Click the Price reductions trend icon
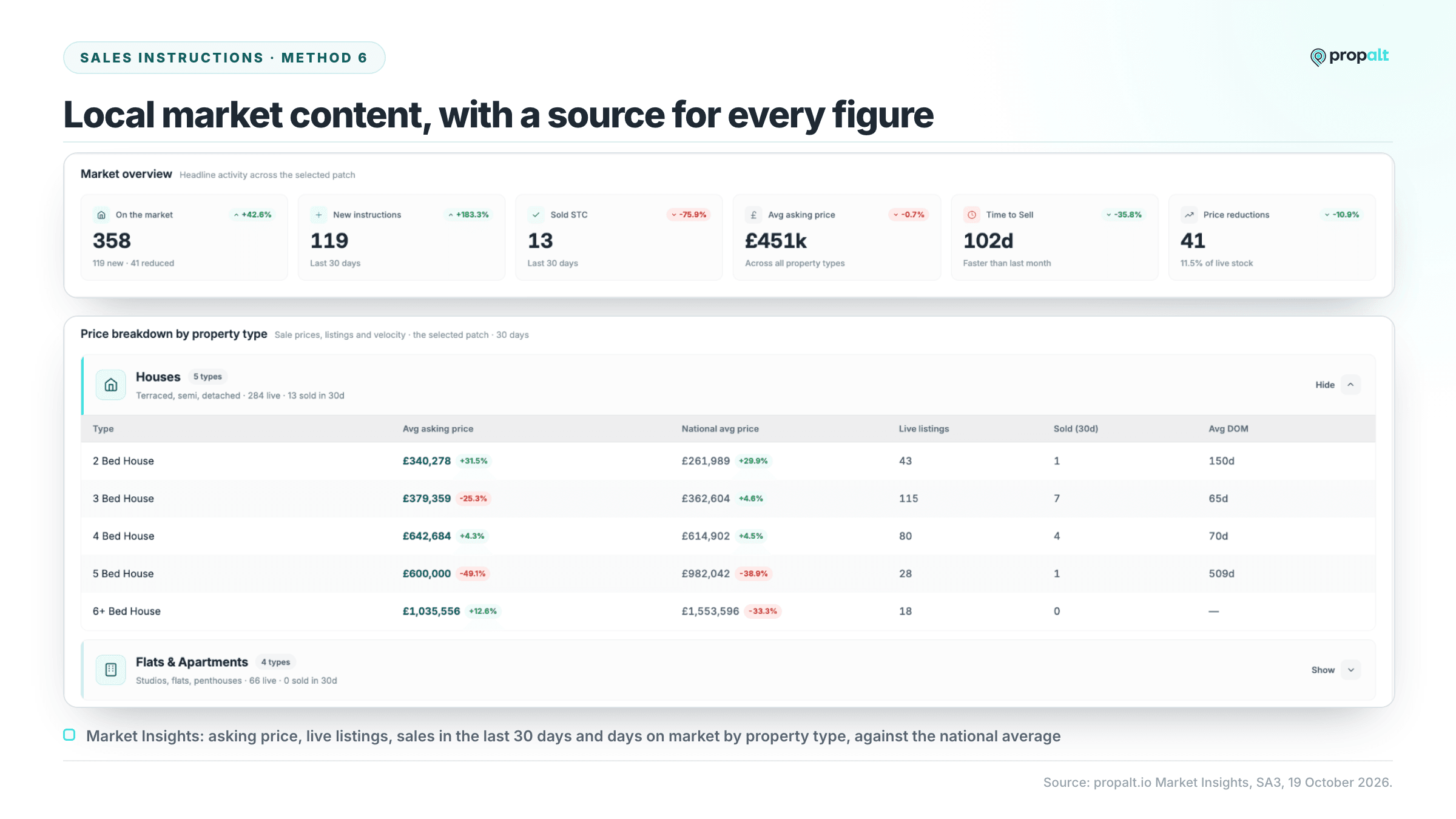 (x=1189, y=215)
